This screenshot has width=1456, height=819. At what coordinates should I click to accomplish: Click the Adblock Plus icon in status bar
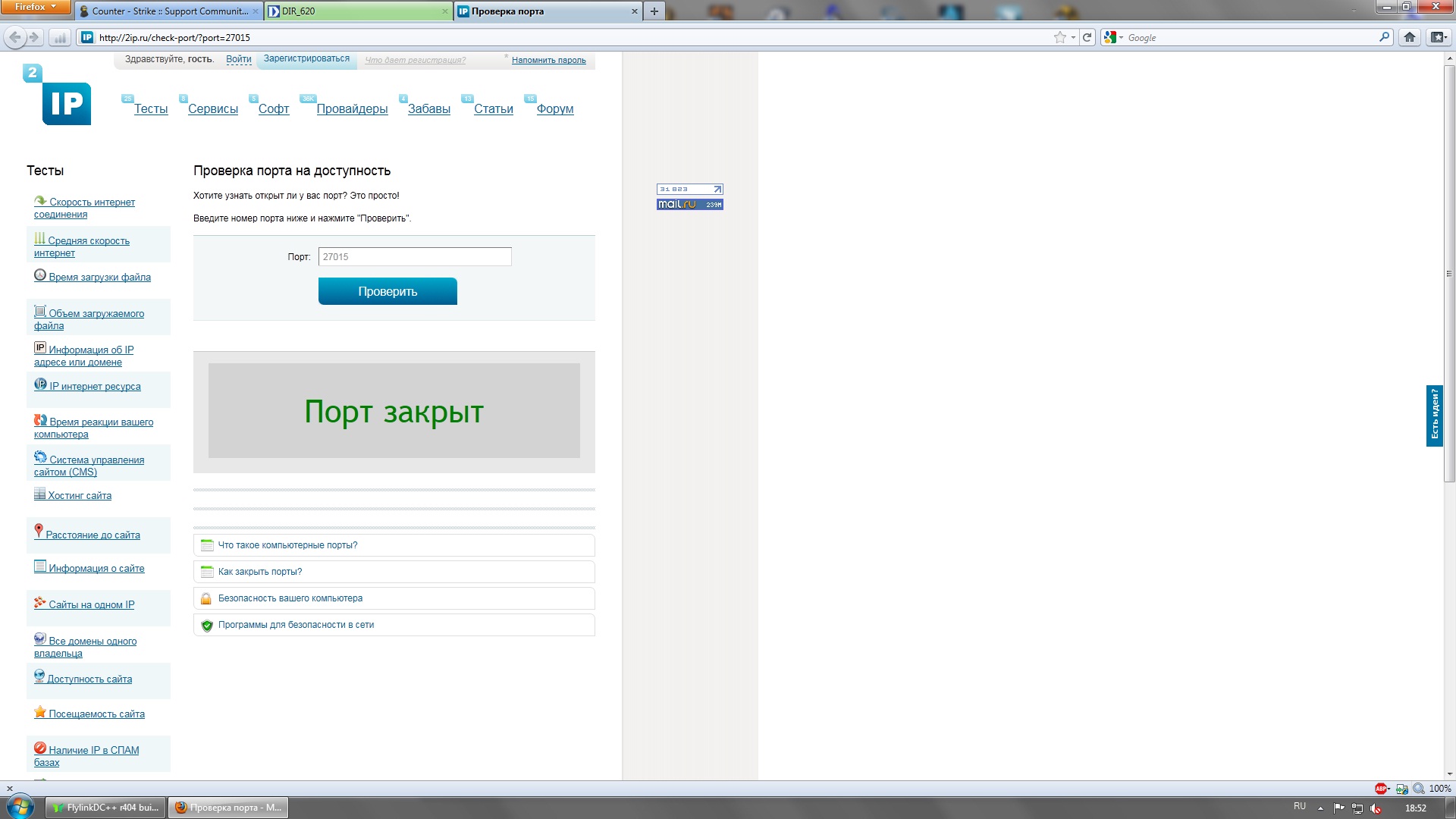[1381, 789]
